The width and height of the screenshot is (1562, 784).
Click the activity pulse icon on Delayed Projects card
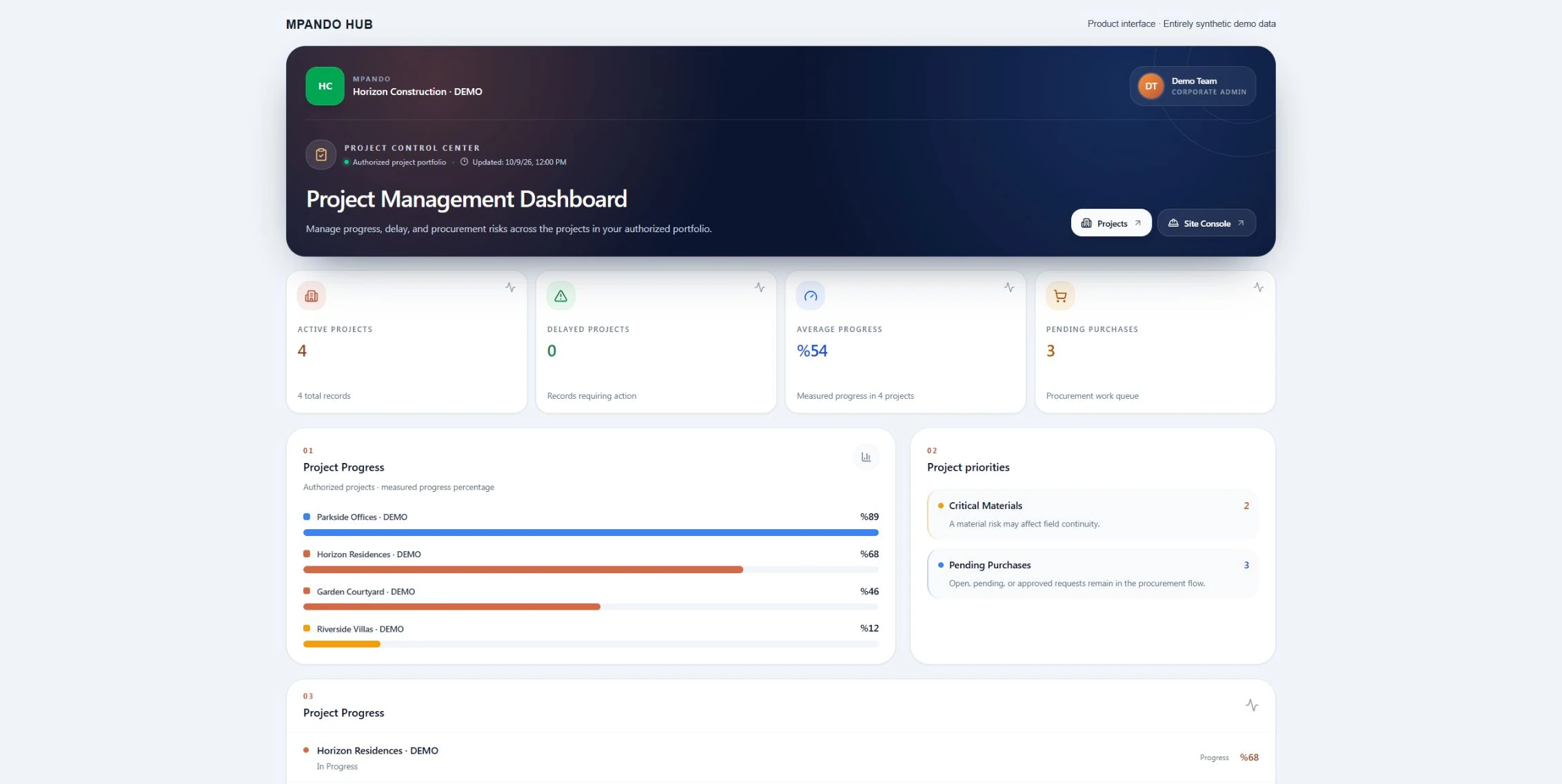click(x=760, y=287)
